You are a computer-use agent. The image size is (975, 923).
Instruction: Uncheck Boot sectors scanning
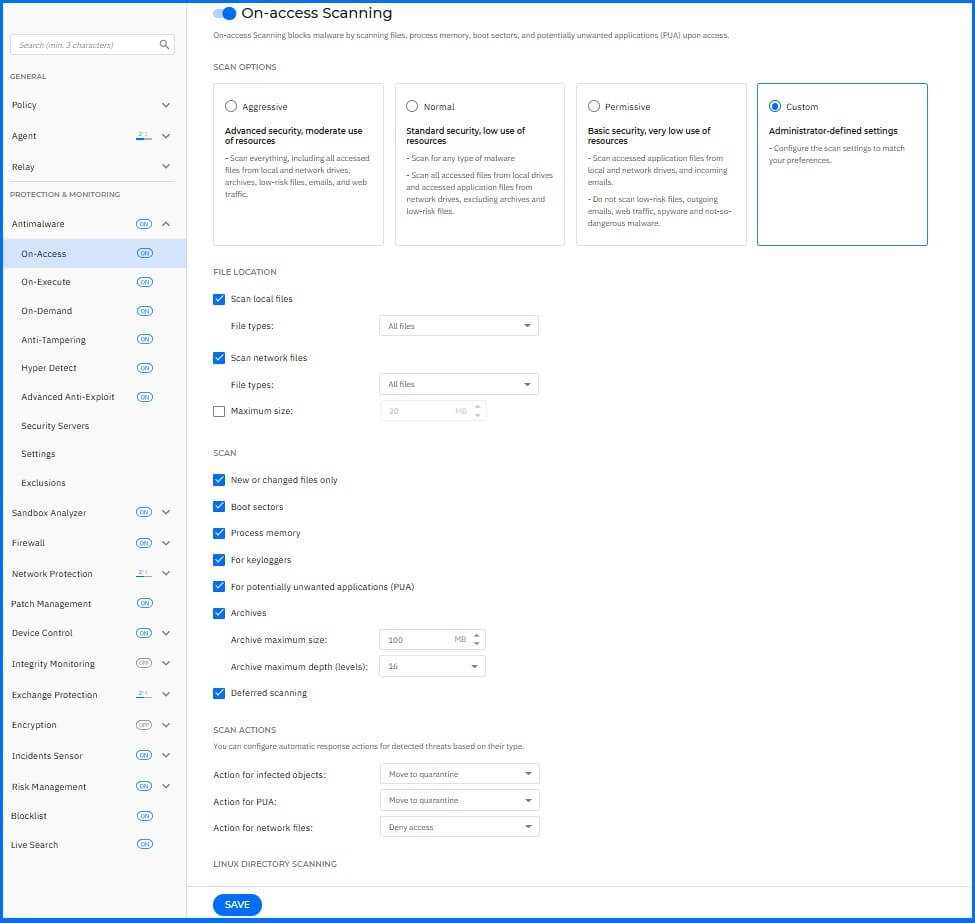pyautogui.click(x=219, y=506)
